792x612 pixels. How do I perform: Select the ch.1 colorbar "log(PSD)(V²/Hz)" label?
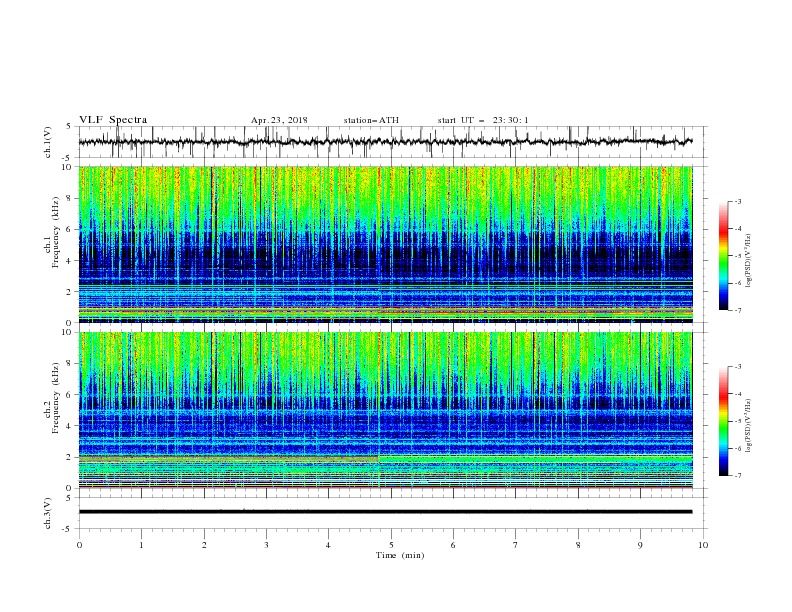tap(749, 261)
